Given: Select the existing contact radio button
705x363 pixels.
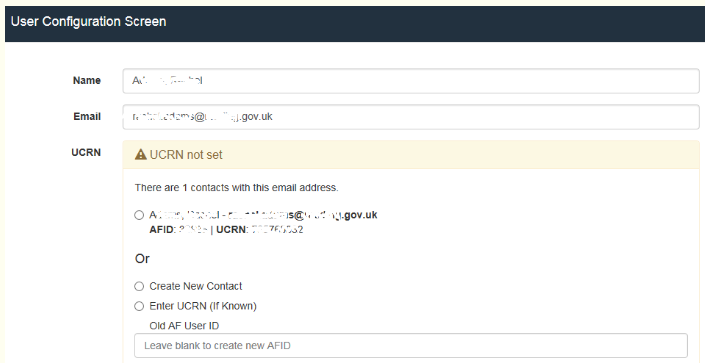Looking at the screenshot, I should click(139, 215).
